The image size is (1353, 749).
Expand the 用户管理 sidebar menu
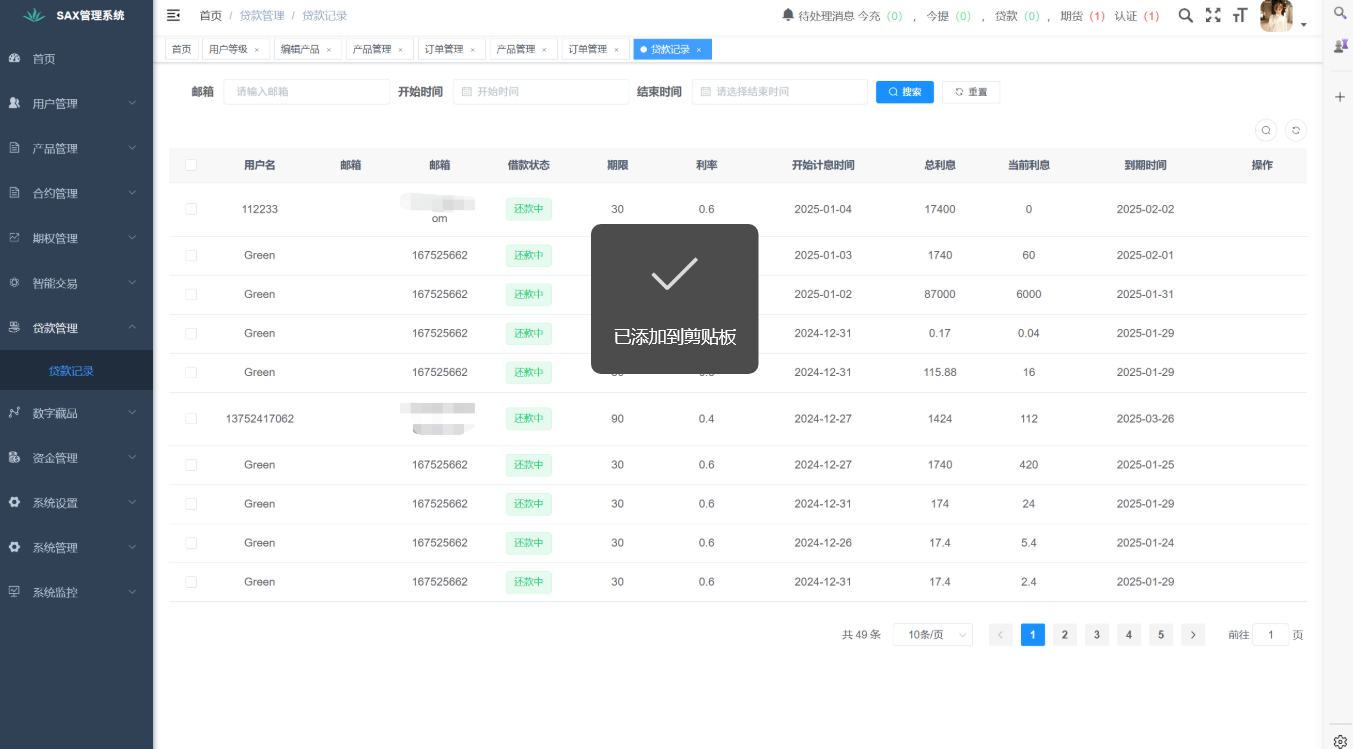(x=76, y=103)
